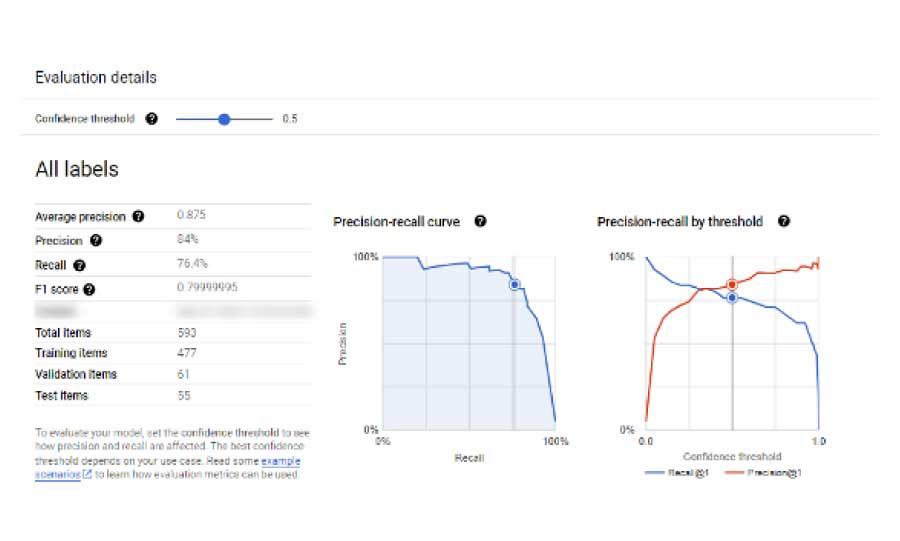The image size is (900, 541).
Task: Click the external link icon after scenarios
Action: click(x=87, y=475)
